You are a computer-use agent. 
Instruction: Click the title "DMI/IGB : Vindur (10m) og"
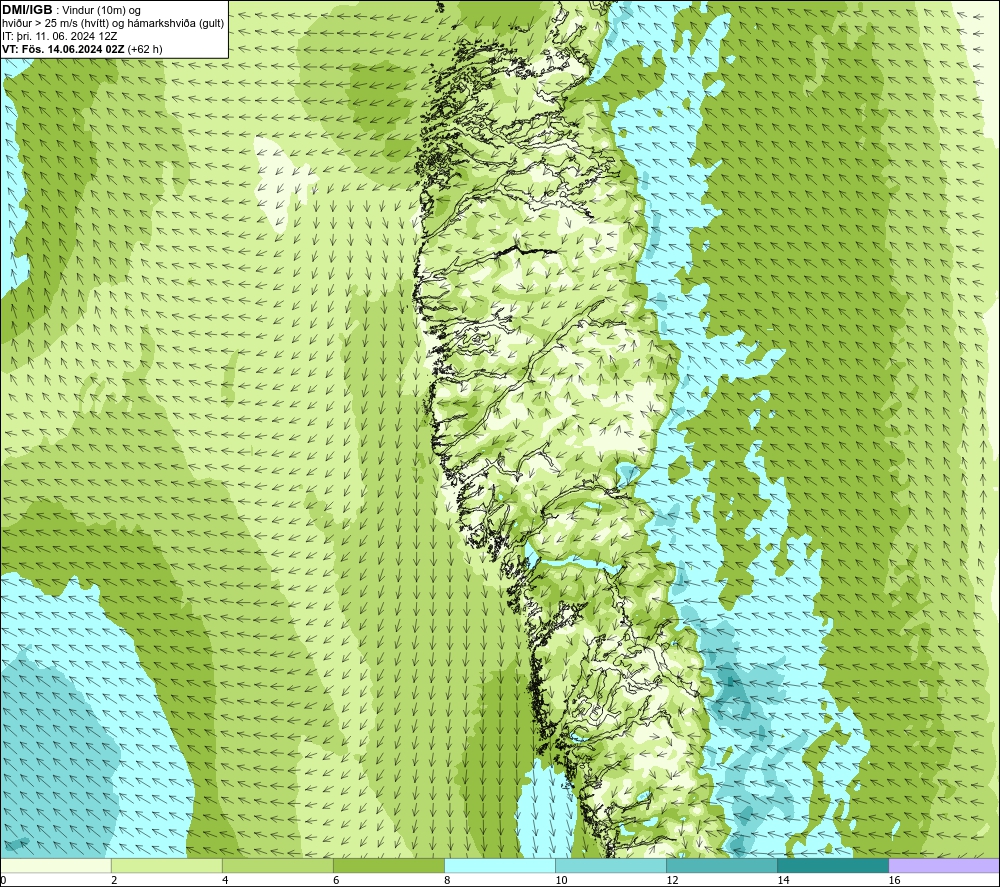[x=71, y=10]
